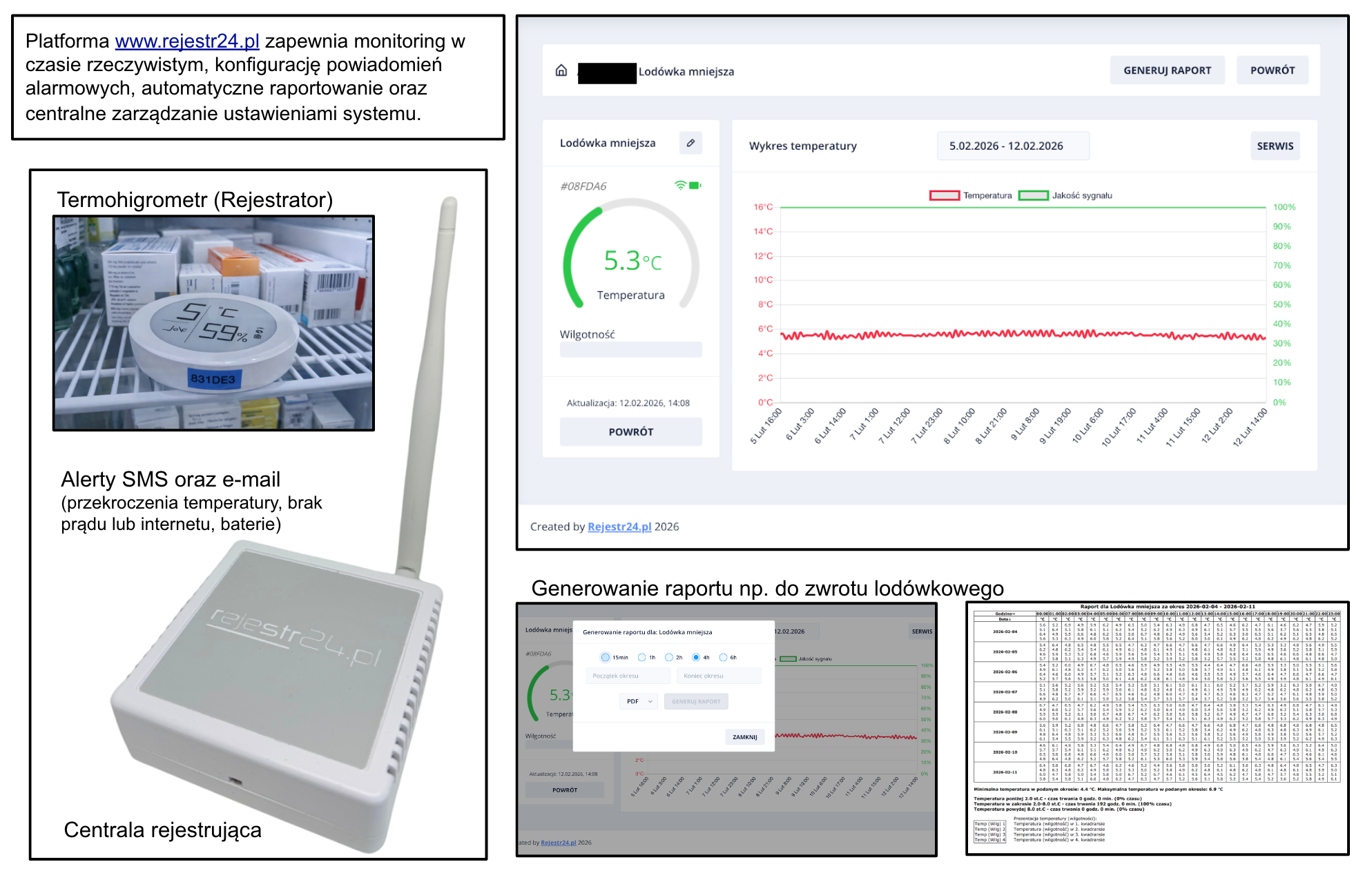Select the 2h interval radio option

(x=669, y=657)
